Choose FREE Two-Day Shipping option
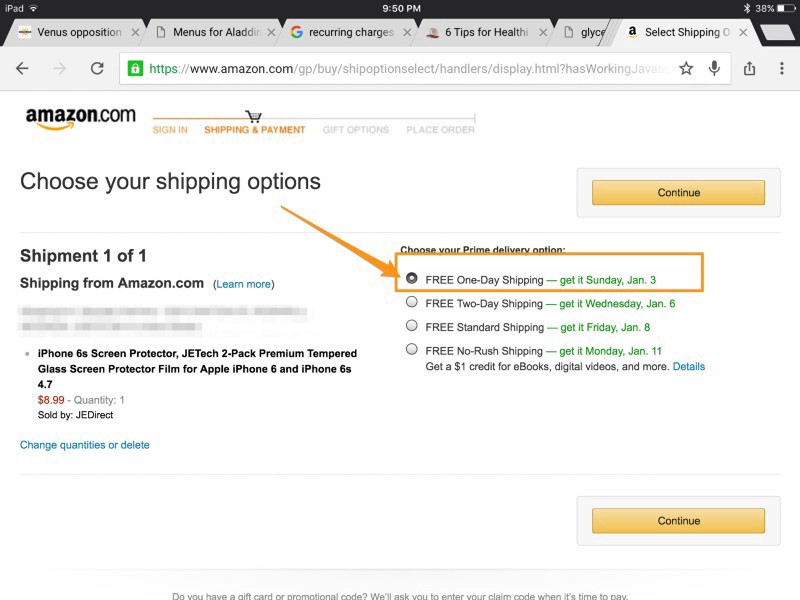Viewport: 800px width, 600px height. point(412,303)
